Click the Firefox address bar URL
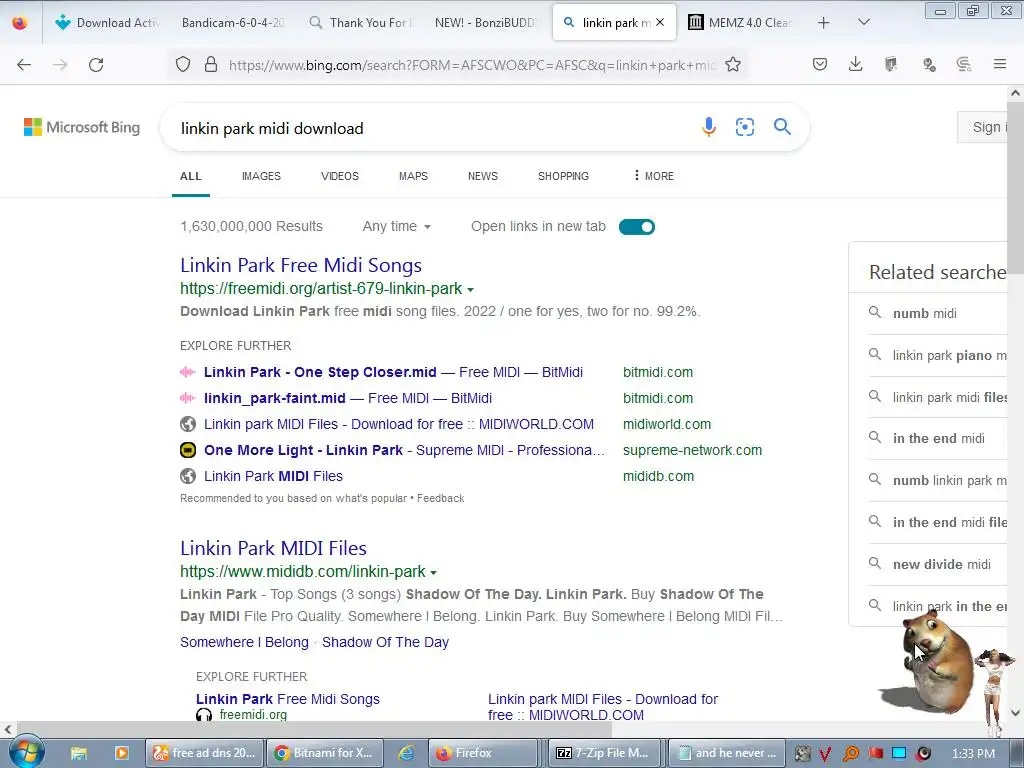The image size is (1024, 768). click(x=472, y=65)
